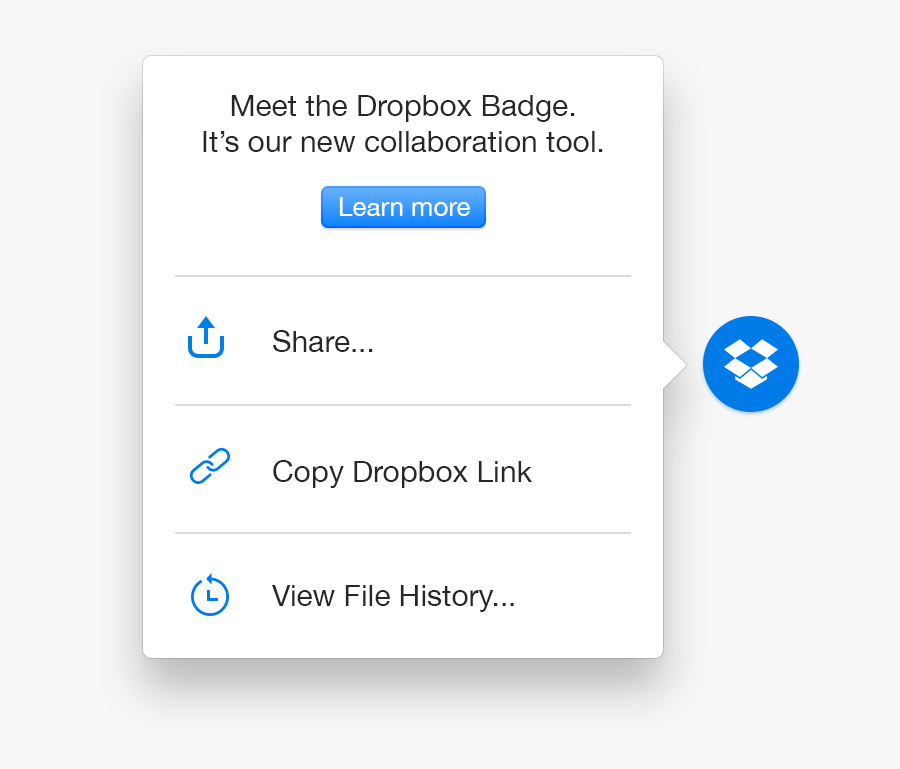Click the popover's pointer arrow beside badge
The height and width of the screenshot is (769, 900).
pyautogui.click(x=674, y=365)
